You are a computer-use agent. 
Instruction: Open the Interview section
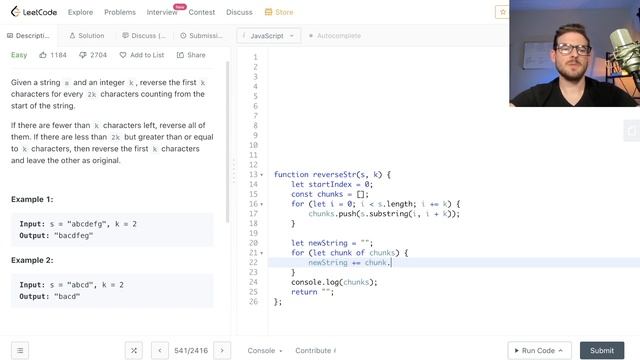pos(162,12)
